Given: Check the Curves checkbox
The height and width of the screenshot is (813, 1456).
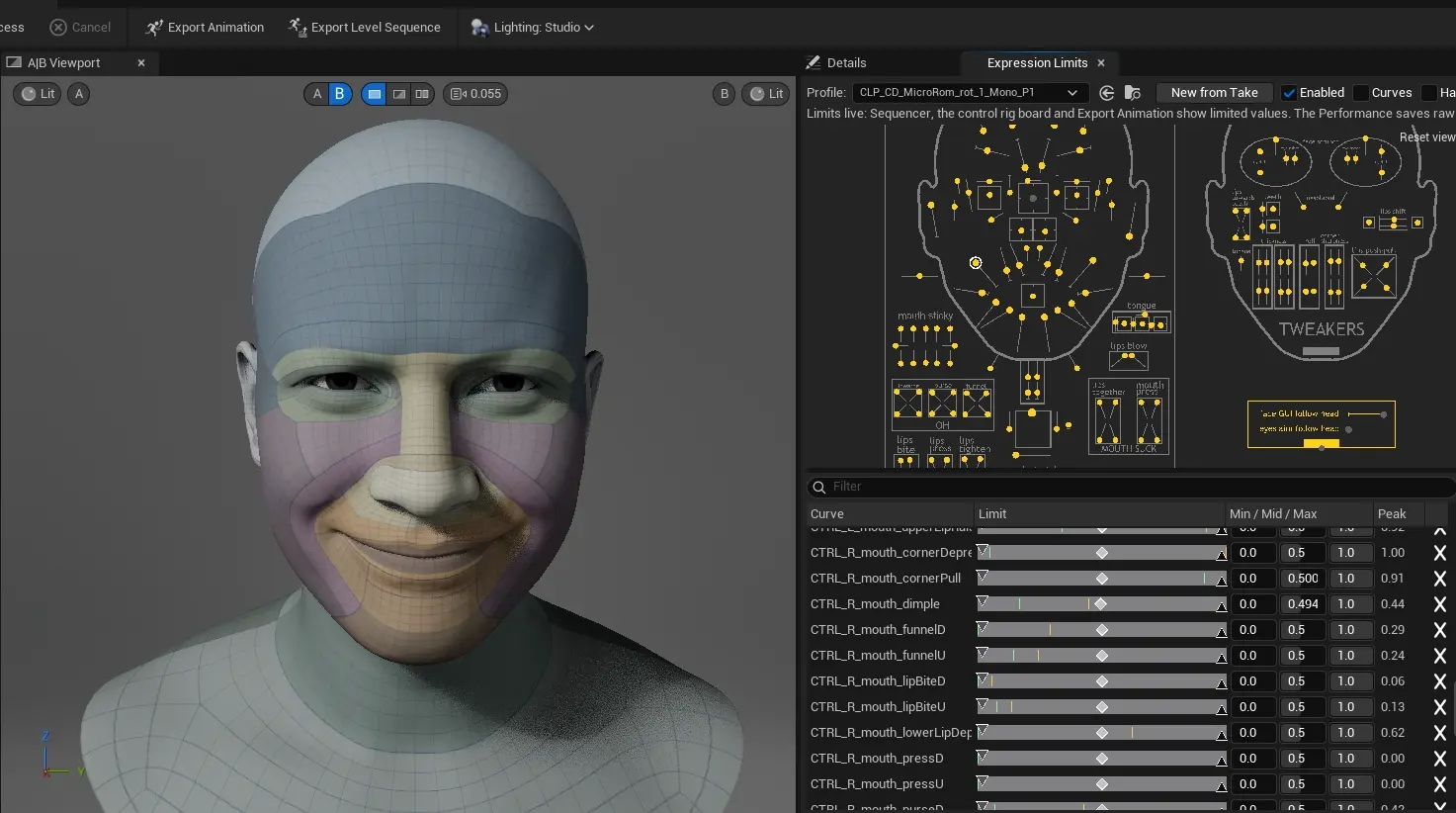Looking at the screenshot, I should coord(1361,93).
